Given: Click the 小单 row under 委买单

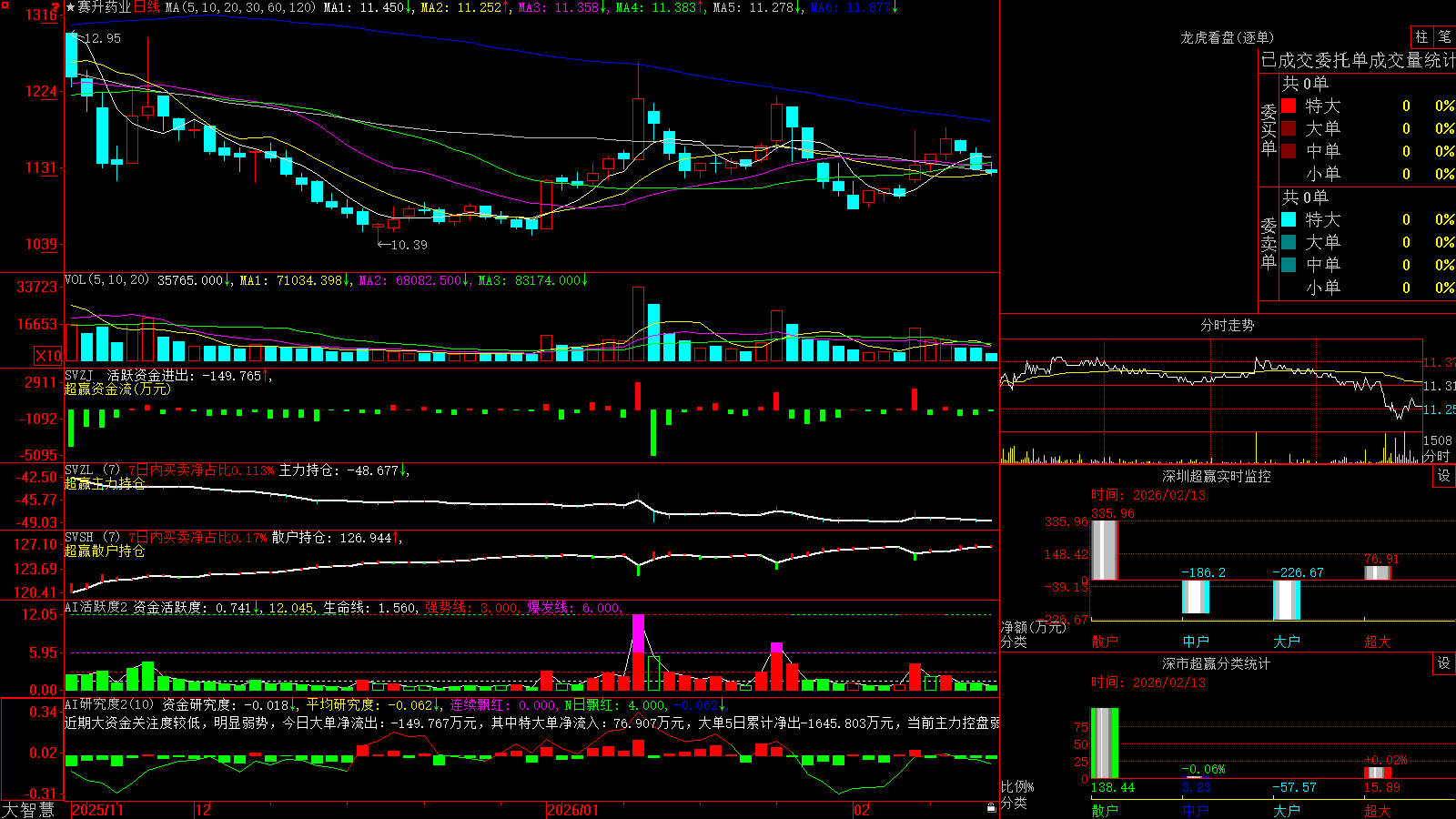Looking at the screenshot, I should point(1368,174).
